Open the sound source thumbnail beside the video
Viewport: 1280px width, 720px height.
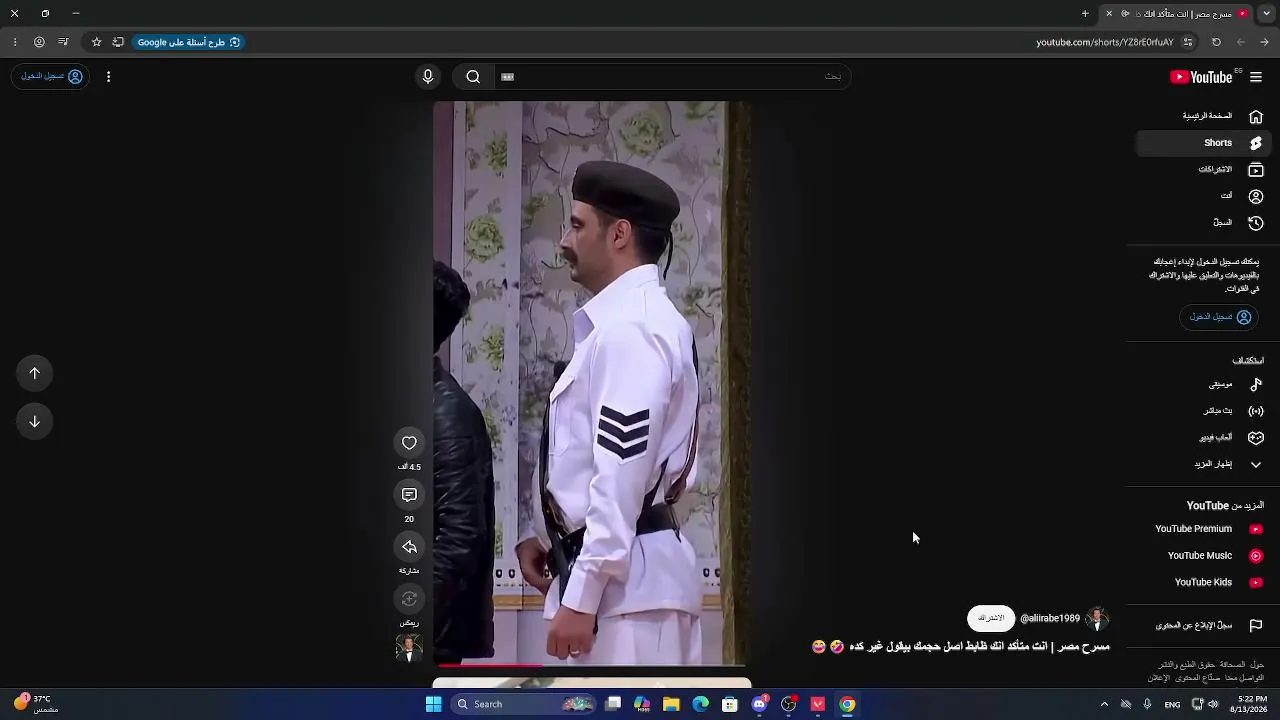(x=409, y=648)
